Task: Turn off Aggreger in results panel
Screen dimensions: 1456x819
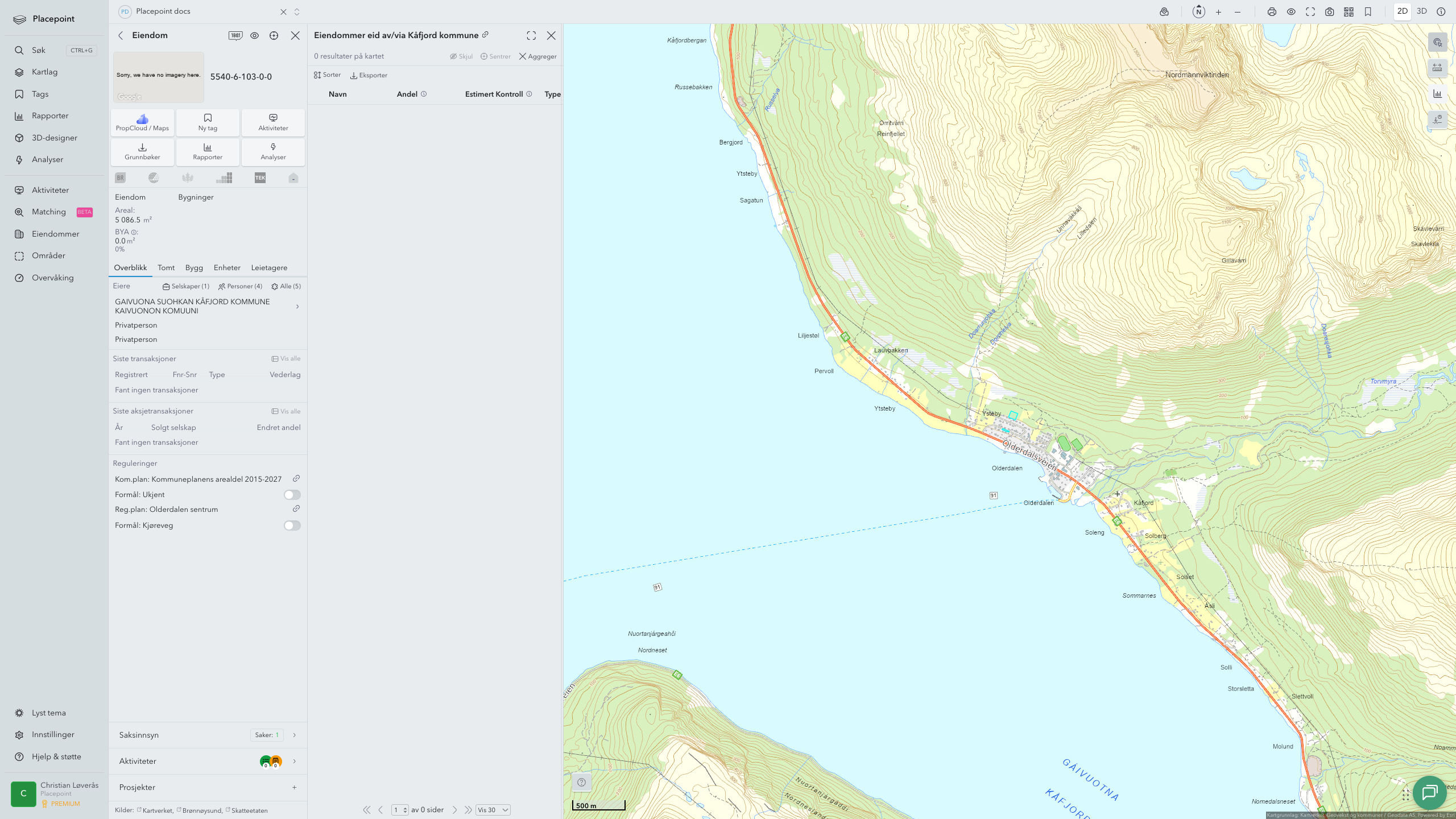Action: coord(538,56)
